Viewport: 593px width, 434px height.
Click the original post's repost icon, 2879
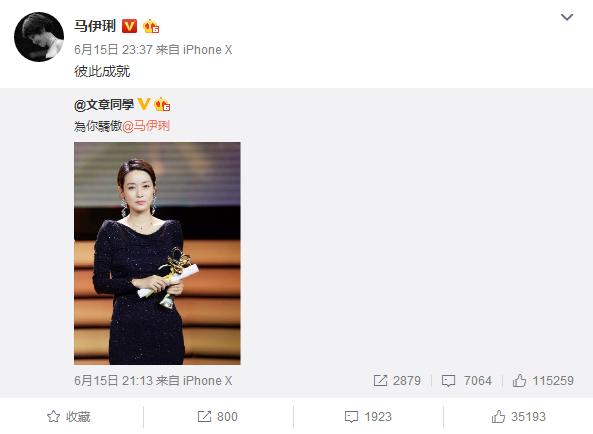click(x=397, y=381)
